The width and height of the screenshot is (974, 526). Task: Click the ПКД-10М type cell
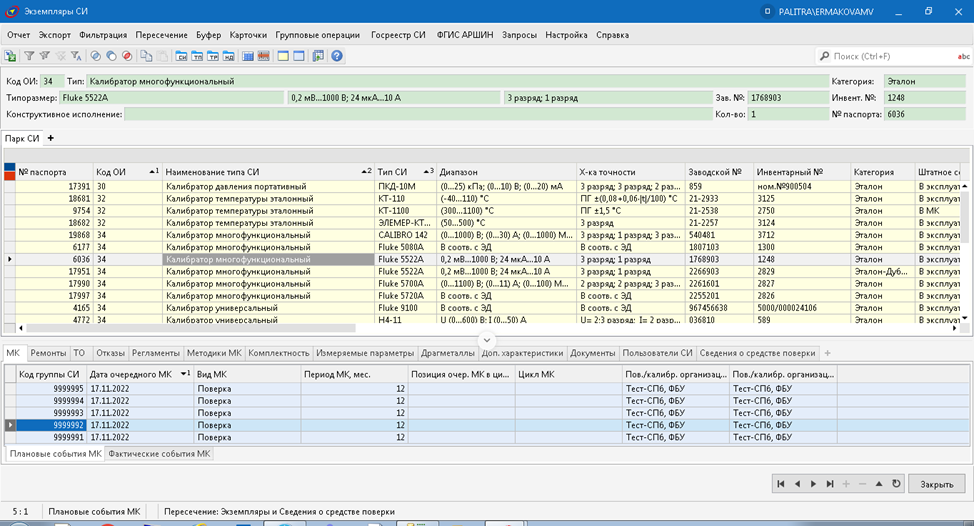(406, 186)
